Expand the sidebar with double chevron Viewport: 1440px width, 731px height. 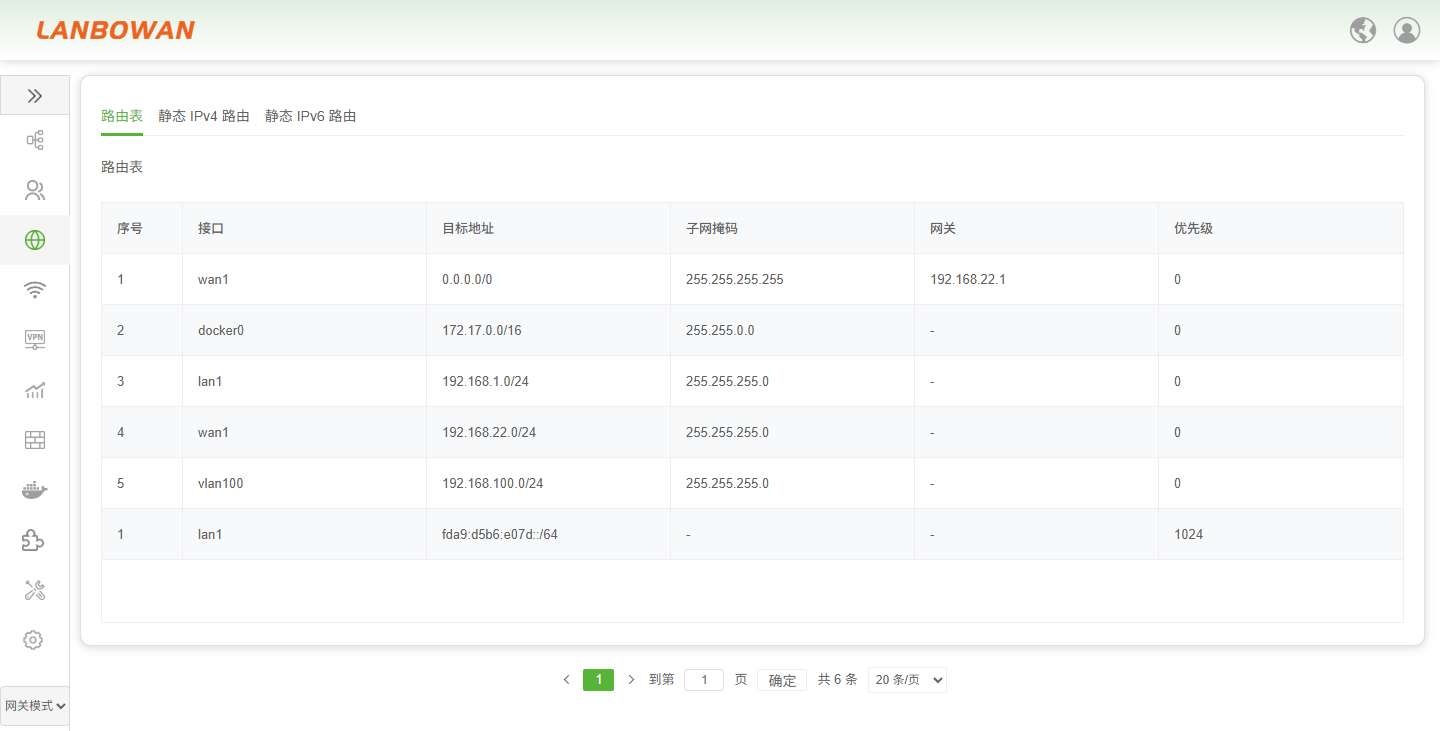[35, 96]
